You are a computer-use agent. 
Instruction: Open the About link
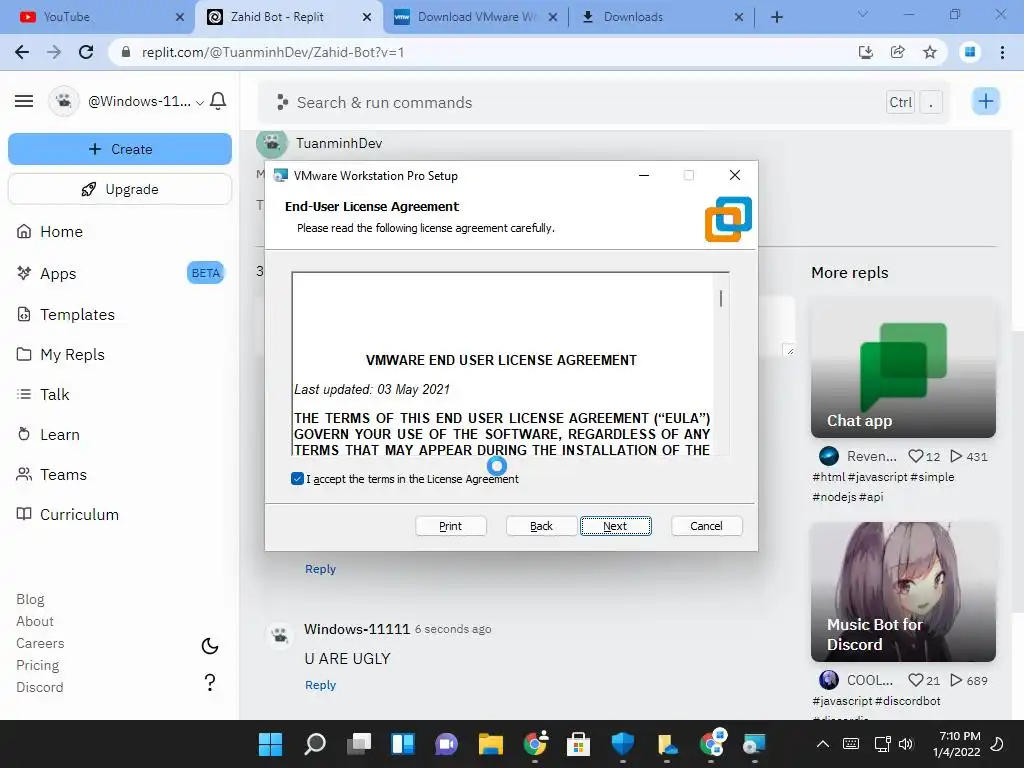(x=35, y=621)
